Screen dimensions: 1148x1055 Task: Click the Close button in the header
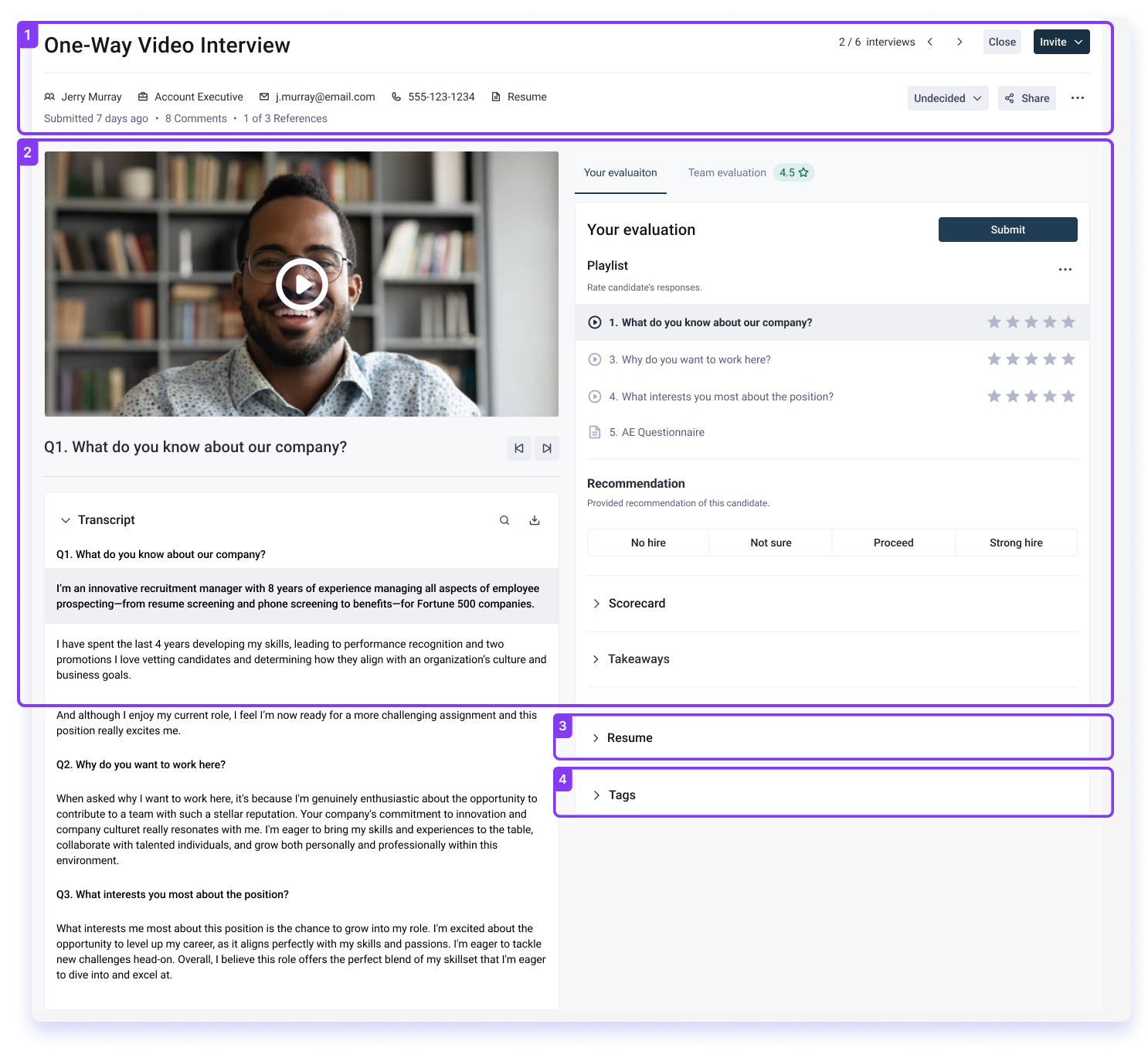tap(1002, 42)
